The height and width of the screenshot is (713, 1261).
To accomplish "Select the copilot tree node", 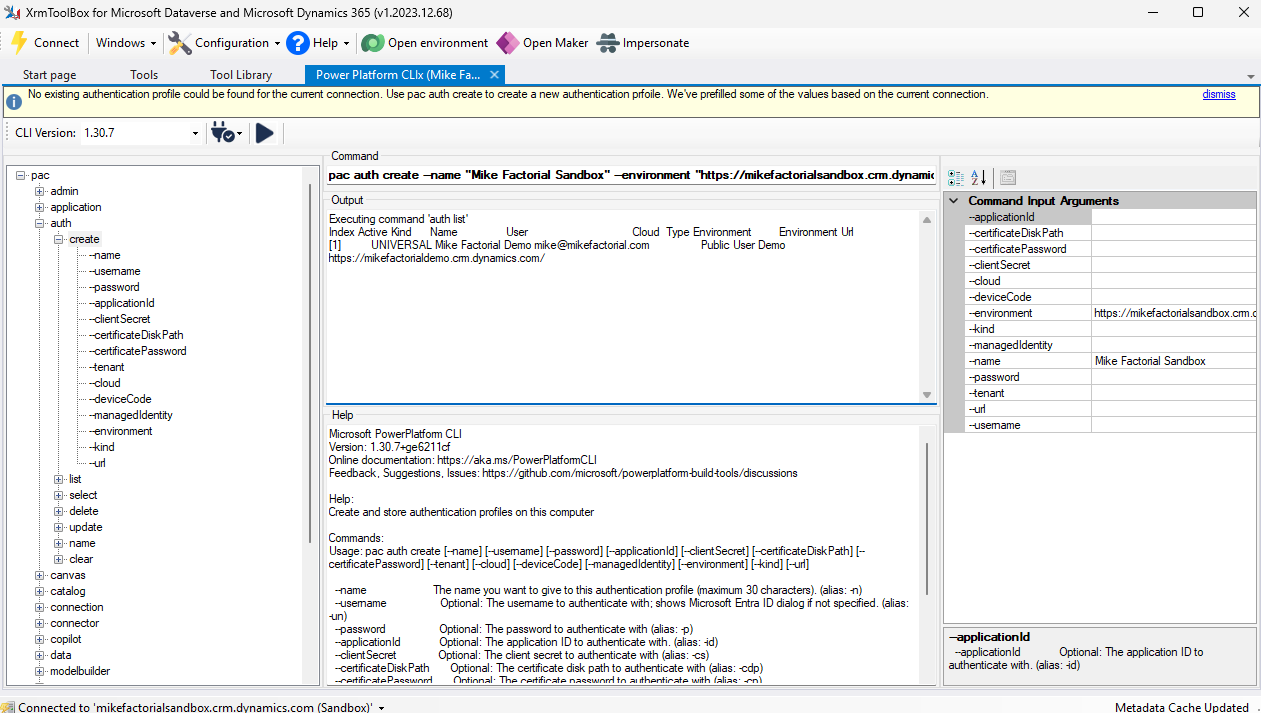I will (66, 639).
